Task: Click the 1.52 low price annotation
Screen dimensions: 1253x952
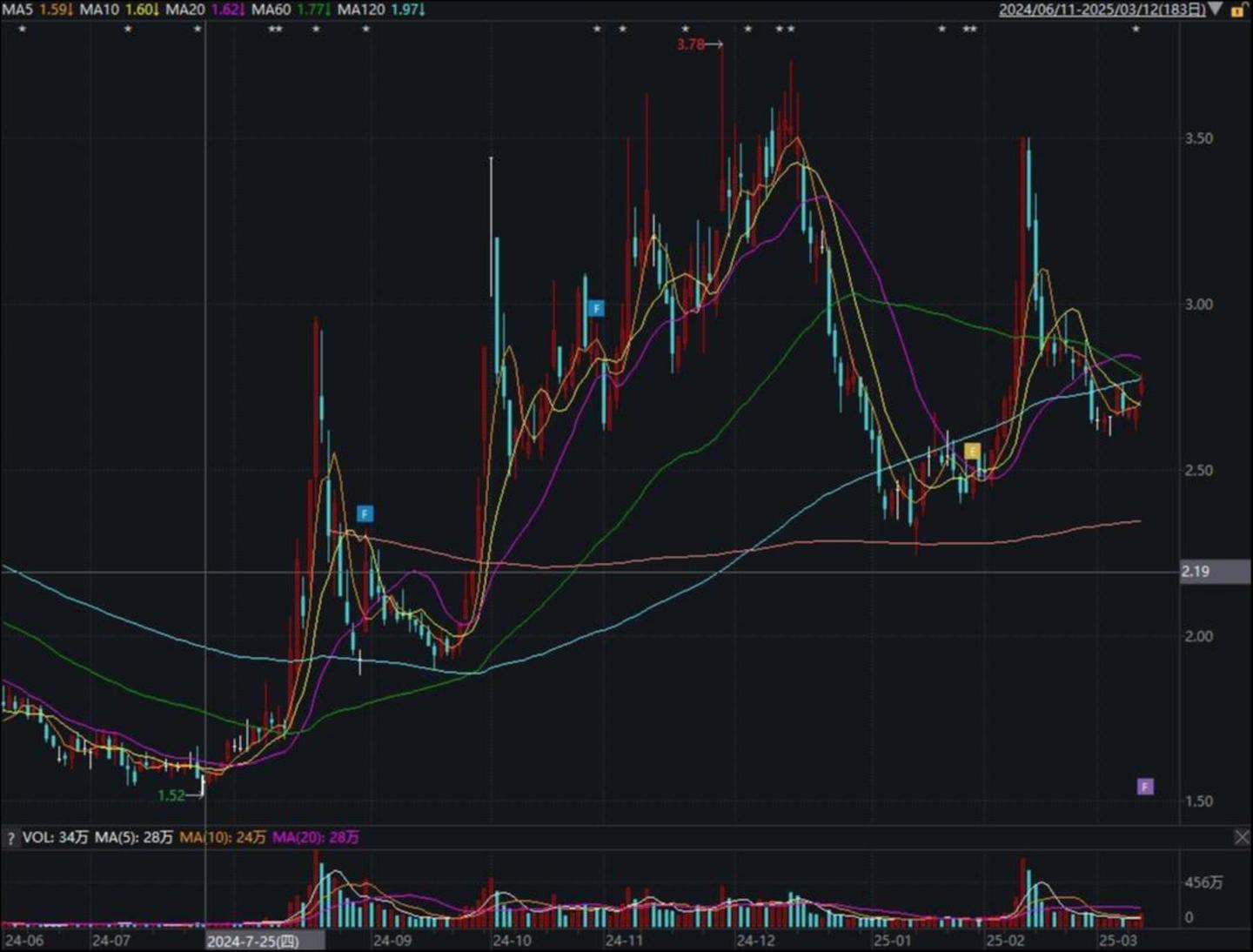Action: [x=171, y=795]
